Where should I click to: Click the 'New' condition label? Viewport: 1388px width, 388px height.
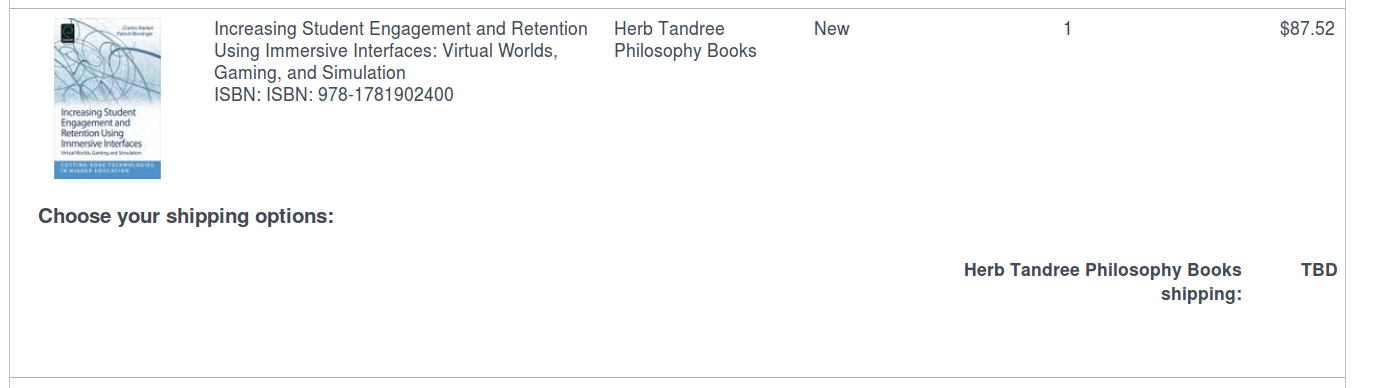[x=831, y=29]
